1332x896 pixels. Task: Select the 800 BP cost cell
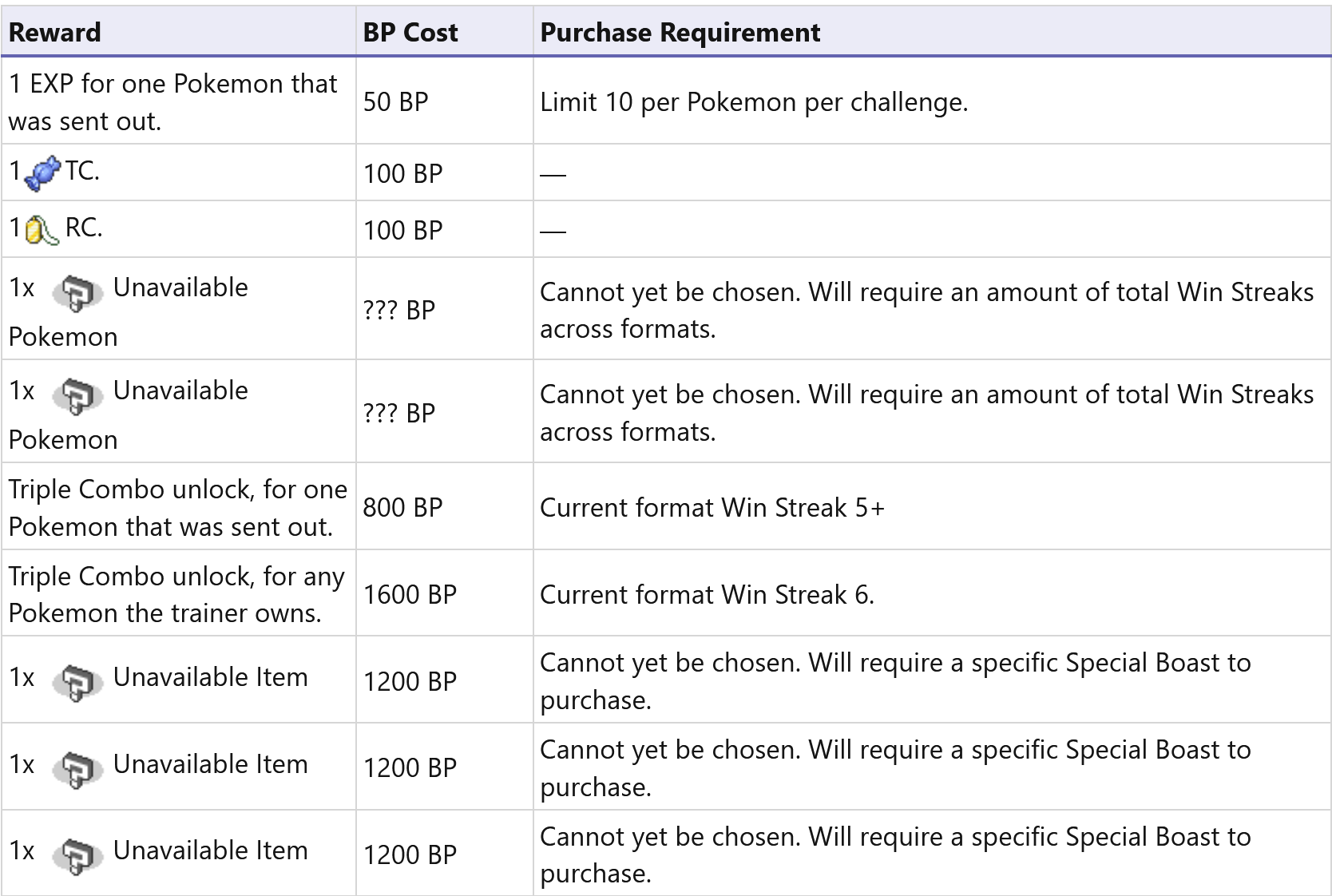pyautogui.click(x=402, y=508)
